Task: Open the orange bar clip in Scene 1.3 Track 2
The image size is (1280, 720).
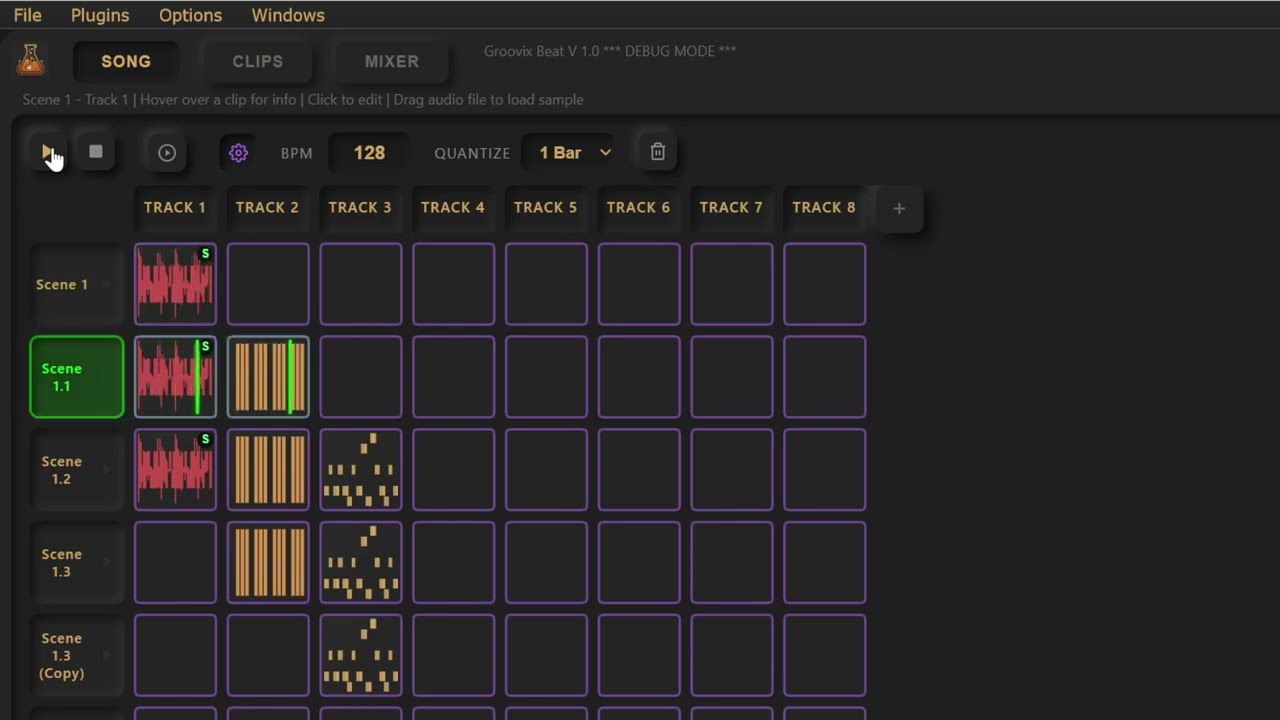Action: (x=268, y=563)
